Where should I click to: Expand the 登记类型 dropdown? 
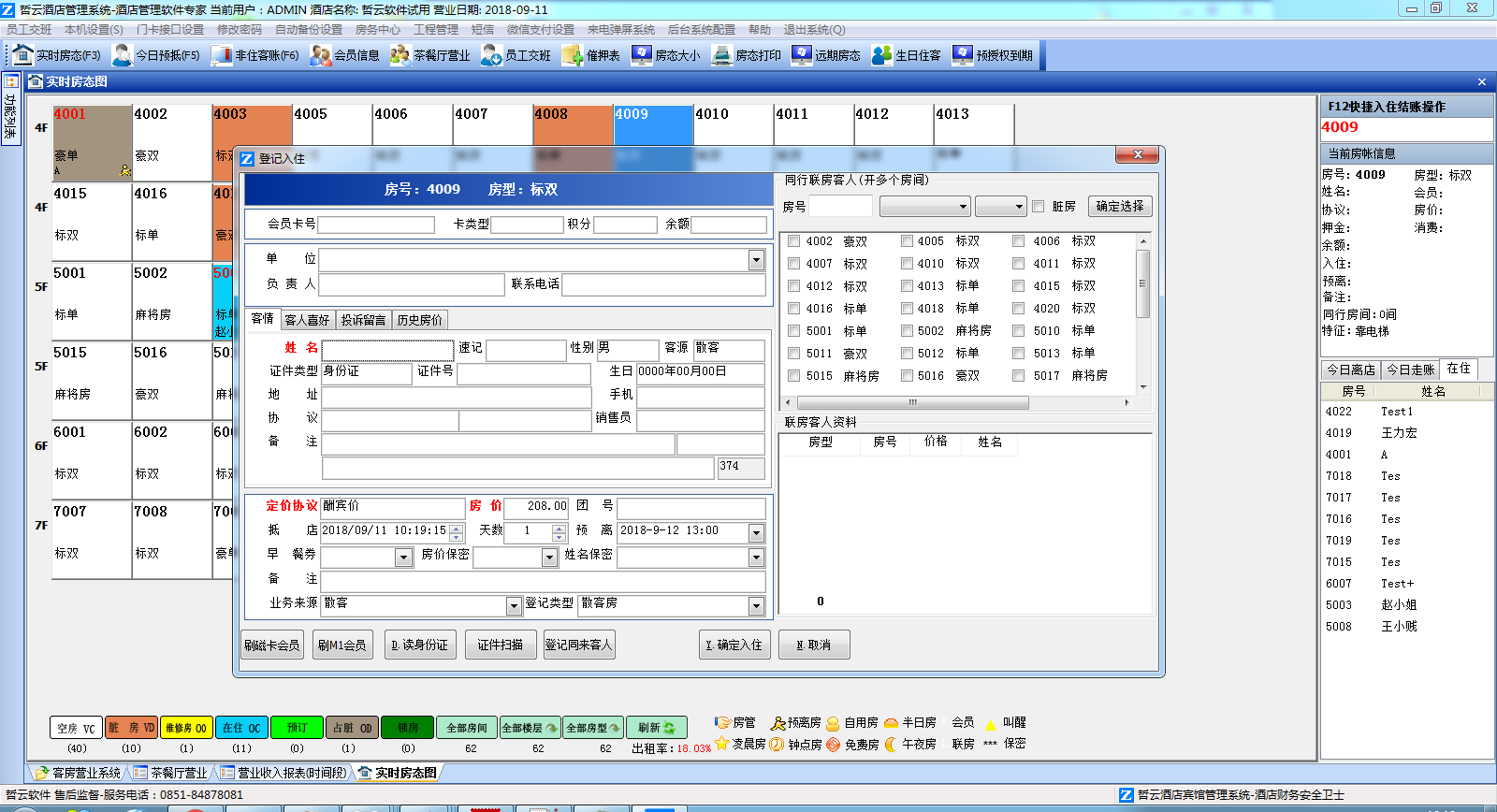pos(756,606)
